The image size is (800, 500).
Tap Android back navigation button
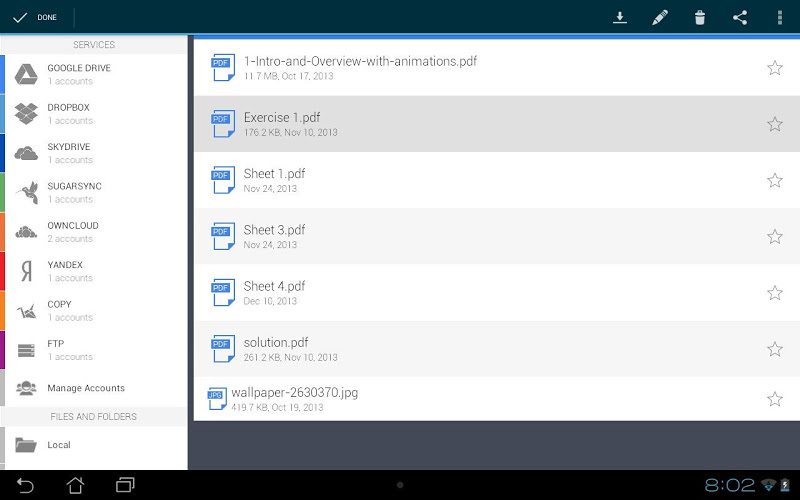pos(25,485)
